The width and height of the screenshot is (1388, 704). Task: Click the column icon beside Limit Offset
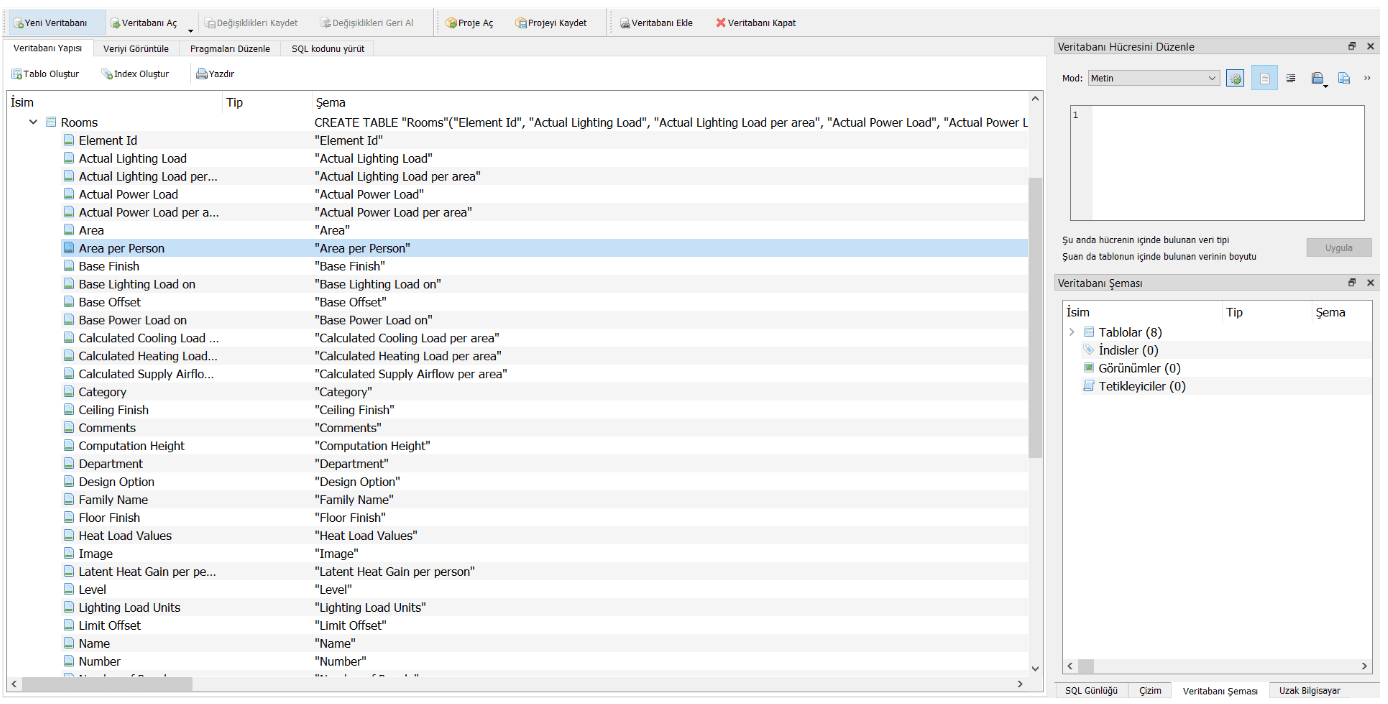(69, 626)
